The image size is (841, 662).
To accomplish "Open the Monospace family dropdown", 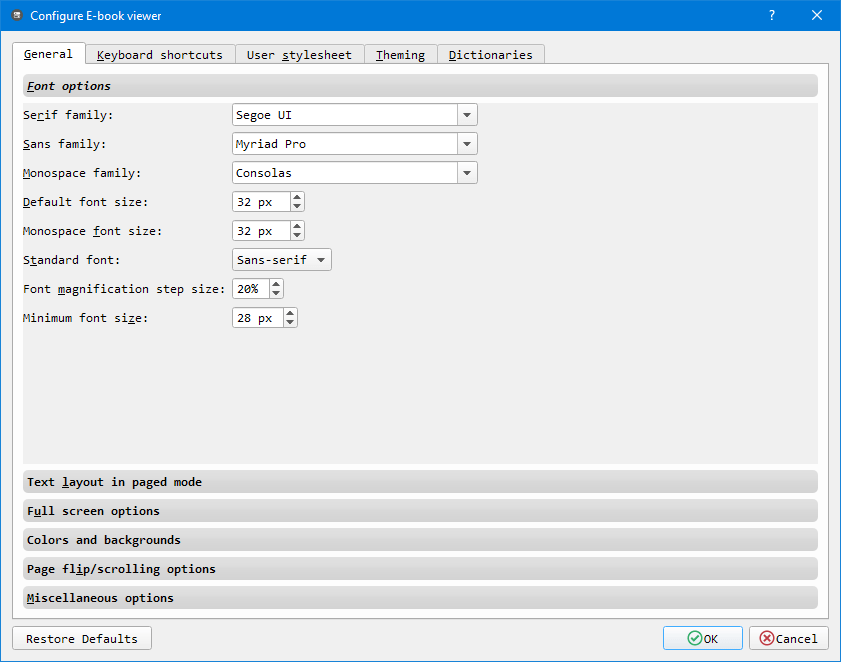I will tap(466, 172).
